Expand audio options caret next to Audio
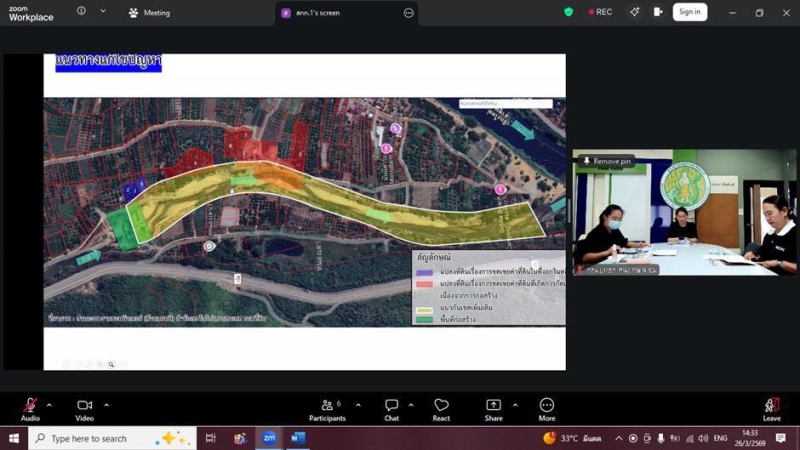 pyautogui.click(x=49, y=405)
